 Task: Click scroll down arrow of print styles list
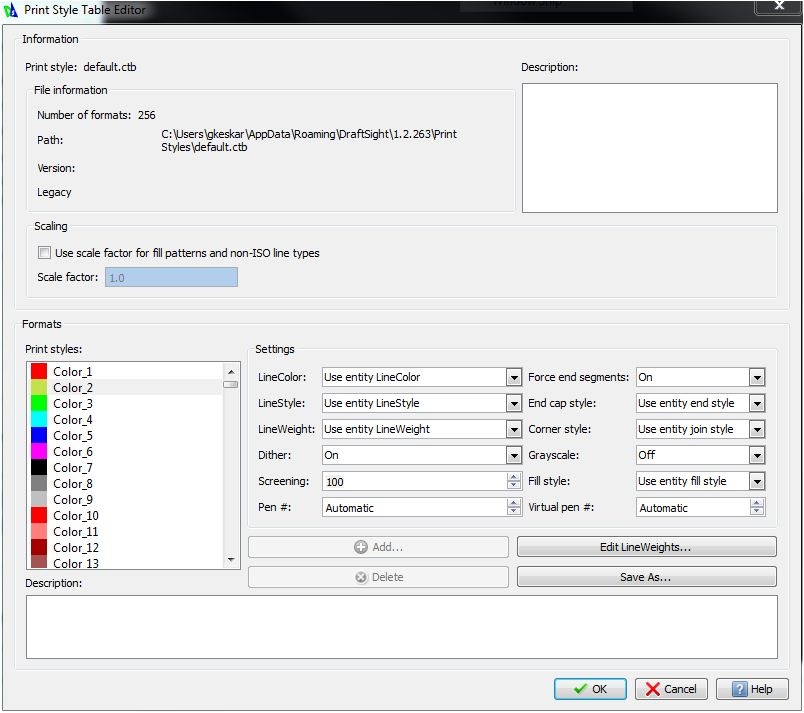pyautogui.click(x=231, y=559)
